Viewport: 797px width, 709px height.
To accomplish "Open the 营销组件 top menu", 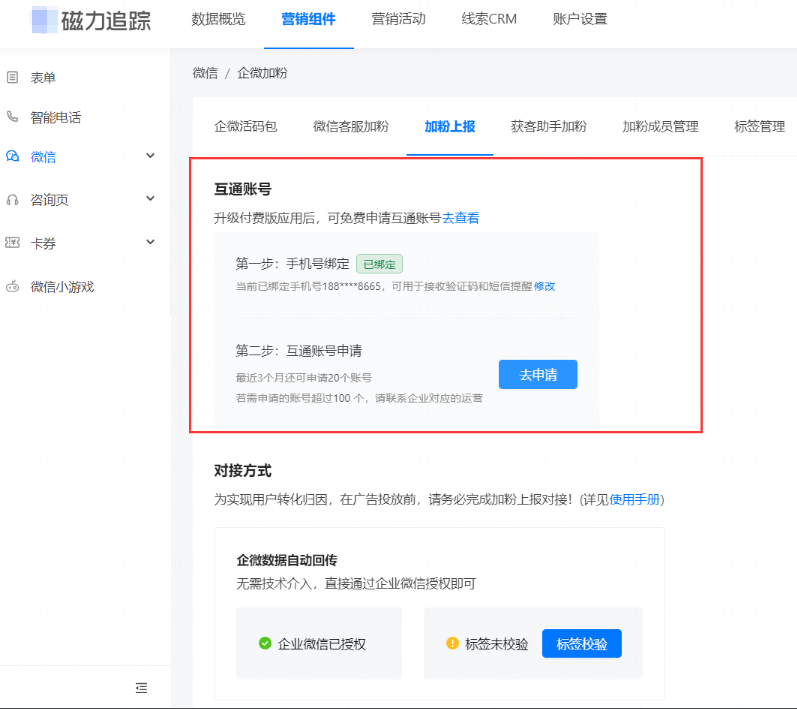I will coord(309,19).
